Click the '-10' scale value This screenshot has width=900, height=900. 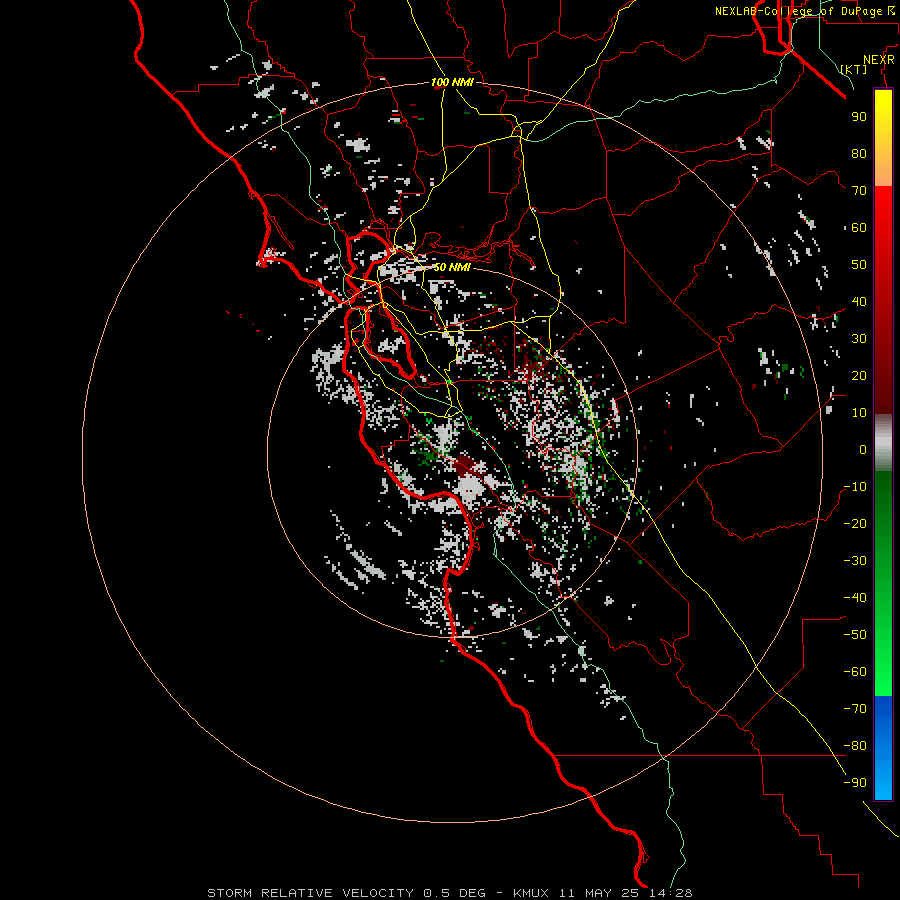855,487
